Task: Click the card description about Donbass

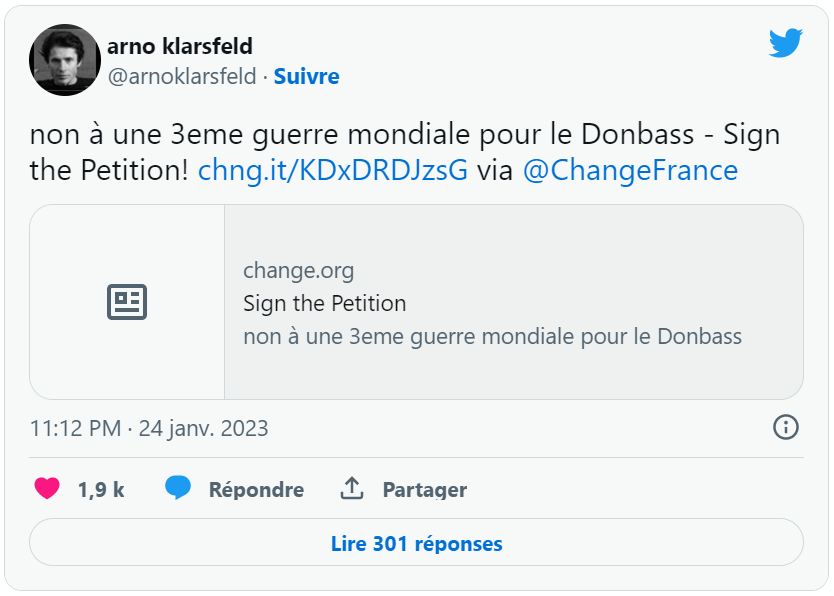Action: (x=493, y=337)
